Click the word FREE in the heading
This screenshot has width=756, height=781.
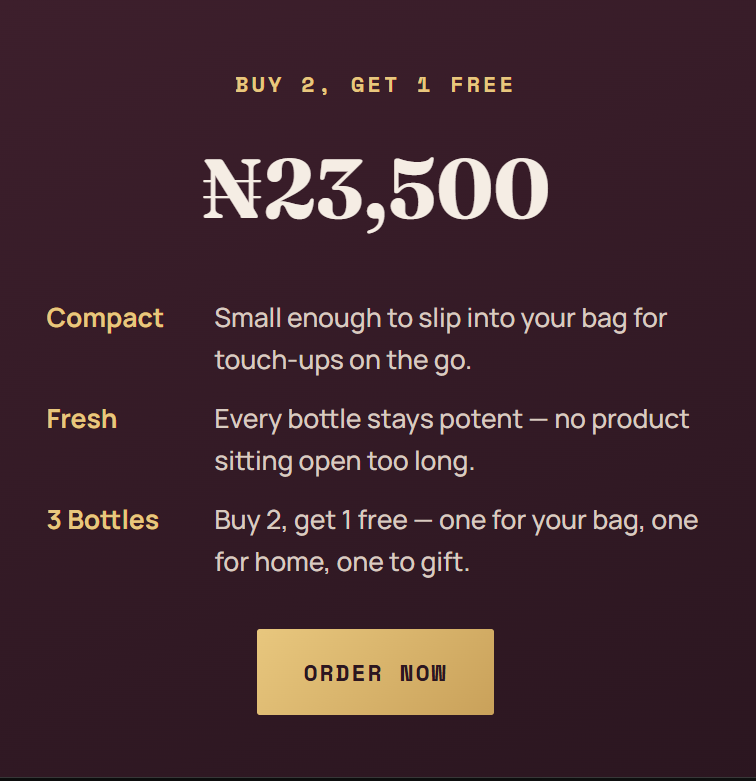pyautogui.click(x=482, y=85)
